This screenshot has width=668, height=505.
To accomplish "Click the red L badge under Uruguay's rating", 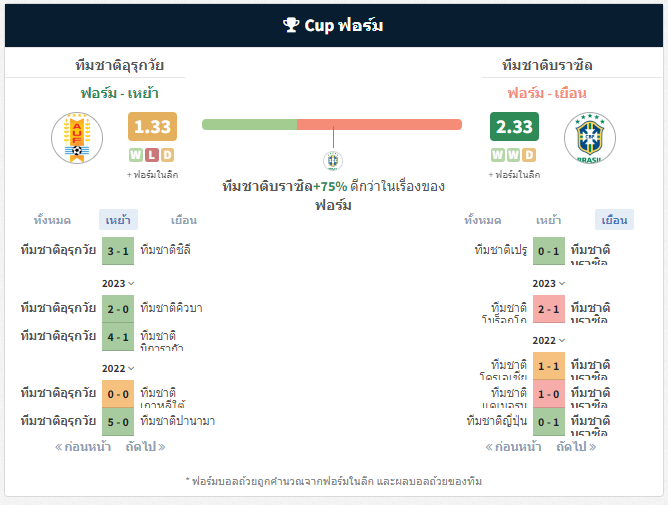I will coord(152,155).
